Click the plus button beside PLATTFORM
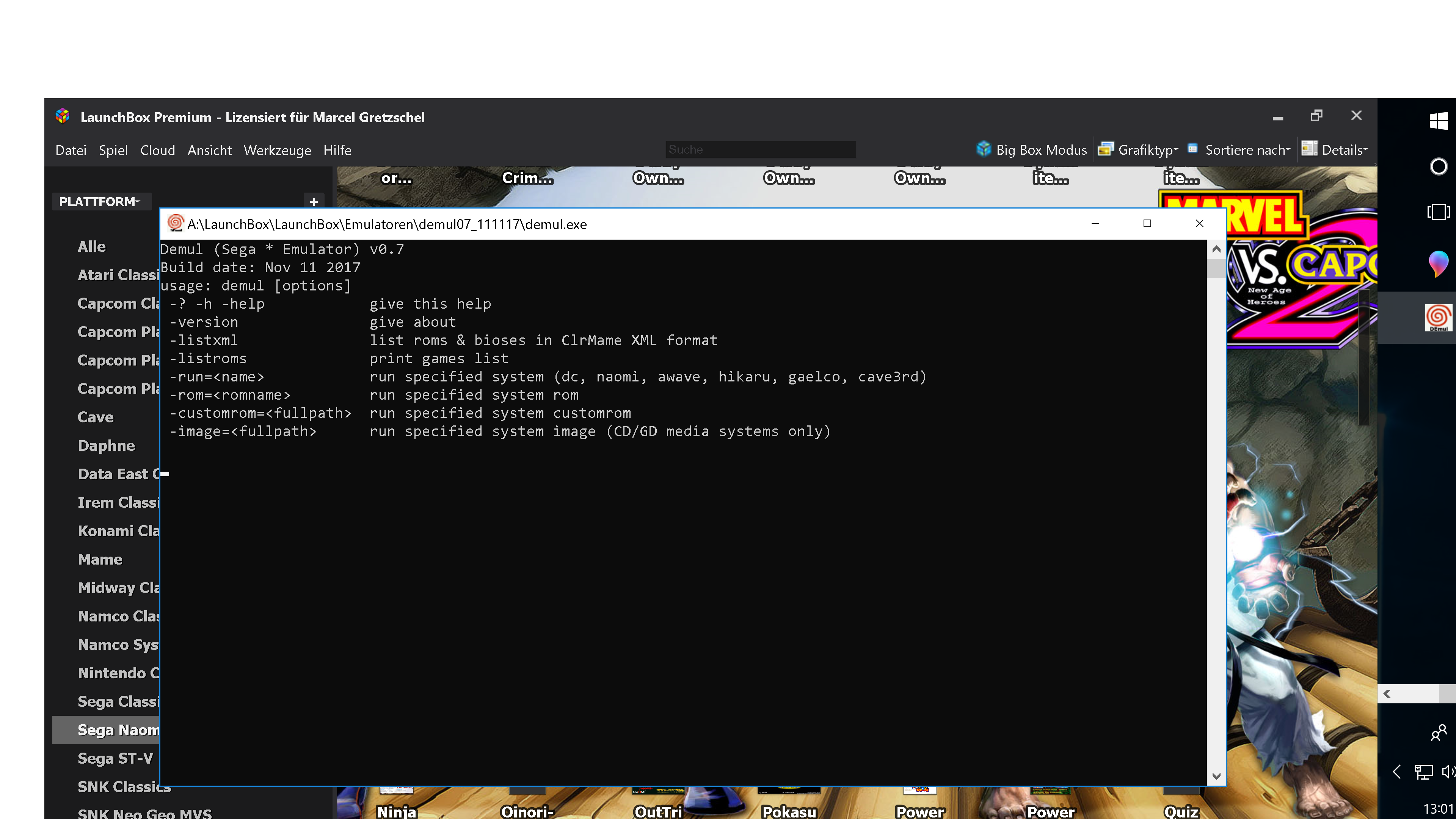Image resolution: width=1456 pixels, height=819 pixels. (314, 202)
